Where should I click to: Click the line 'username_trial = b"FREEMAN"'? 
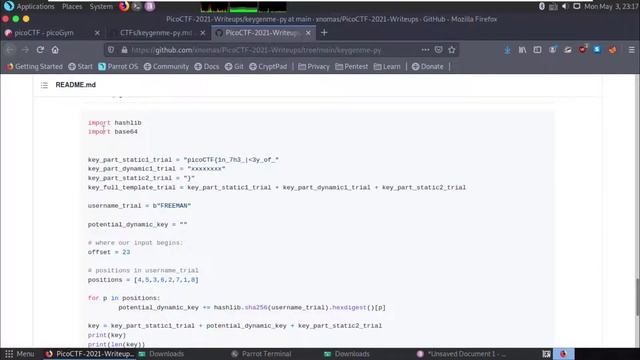[140, 206]
